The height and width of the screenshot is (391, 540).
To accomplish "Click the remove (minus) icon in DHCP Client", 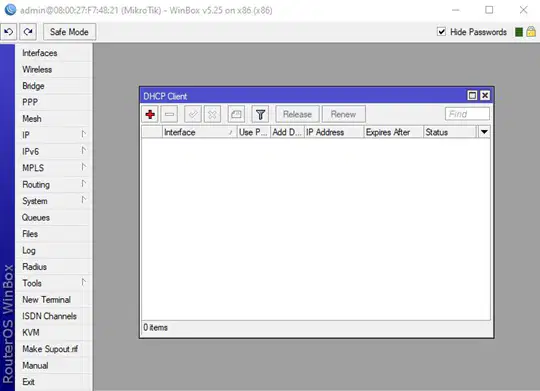I will (x=169, y=114).
